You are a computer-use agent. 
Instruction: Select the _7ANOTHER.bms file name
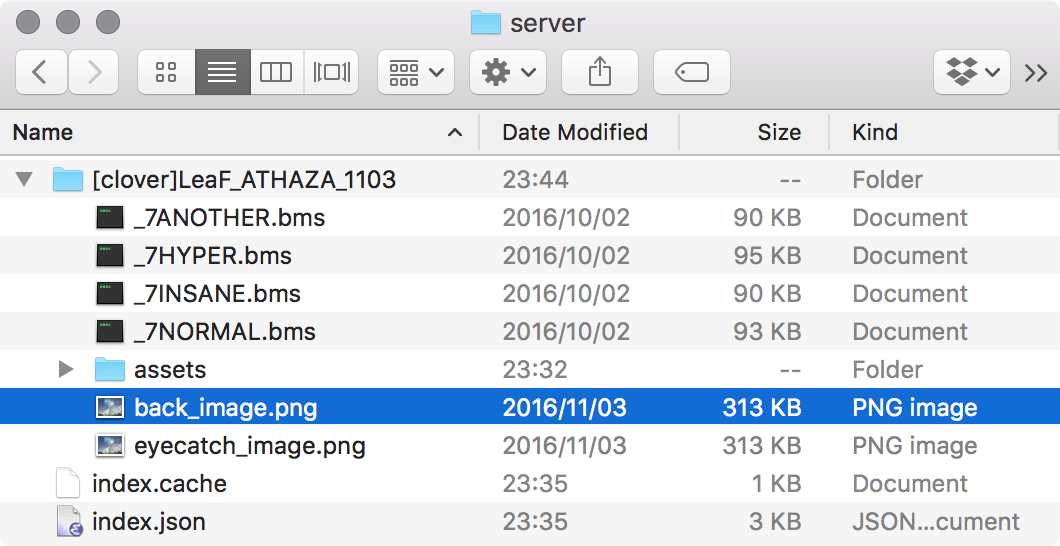pyautogui.click(x=229, y=218)
